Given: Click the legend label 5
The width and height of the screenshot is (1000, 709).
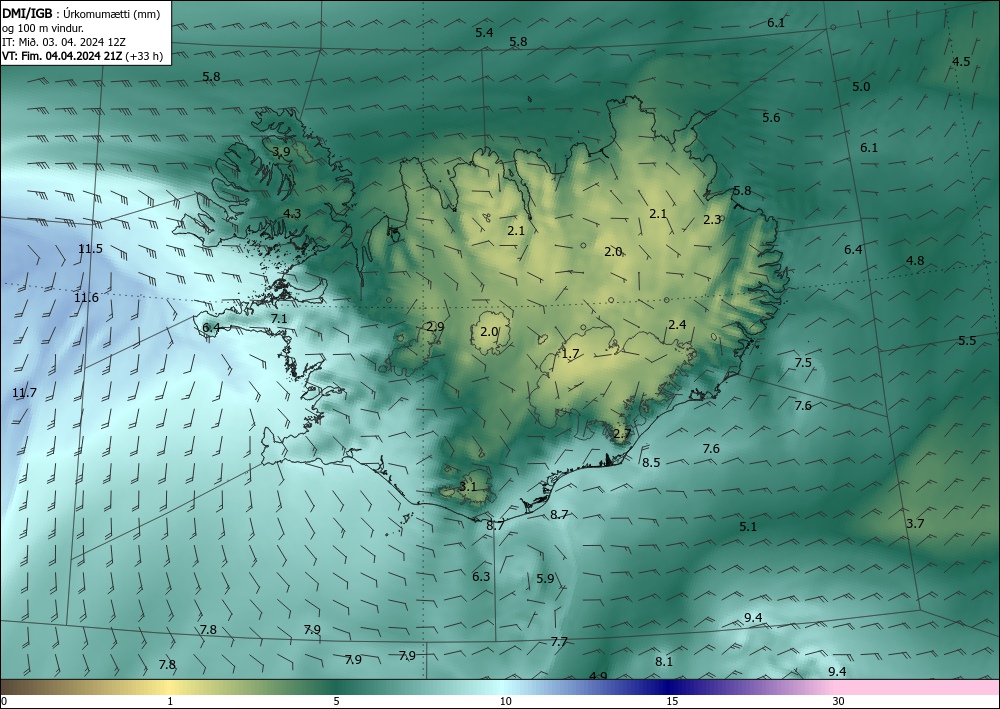Looking at the screenshot, I should click(x=336, y=701).
